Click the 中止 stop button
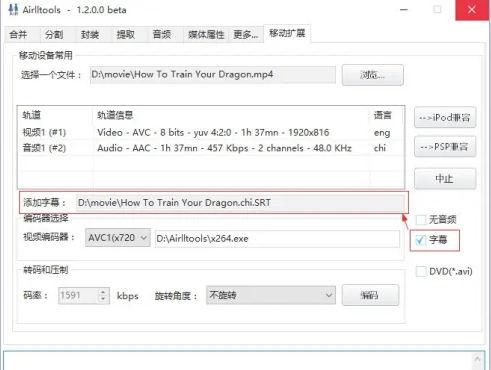Viewport: 491px width, 370px height. 445,179
